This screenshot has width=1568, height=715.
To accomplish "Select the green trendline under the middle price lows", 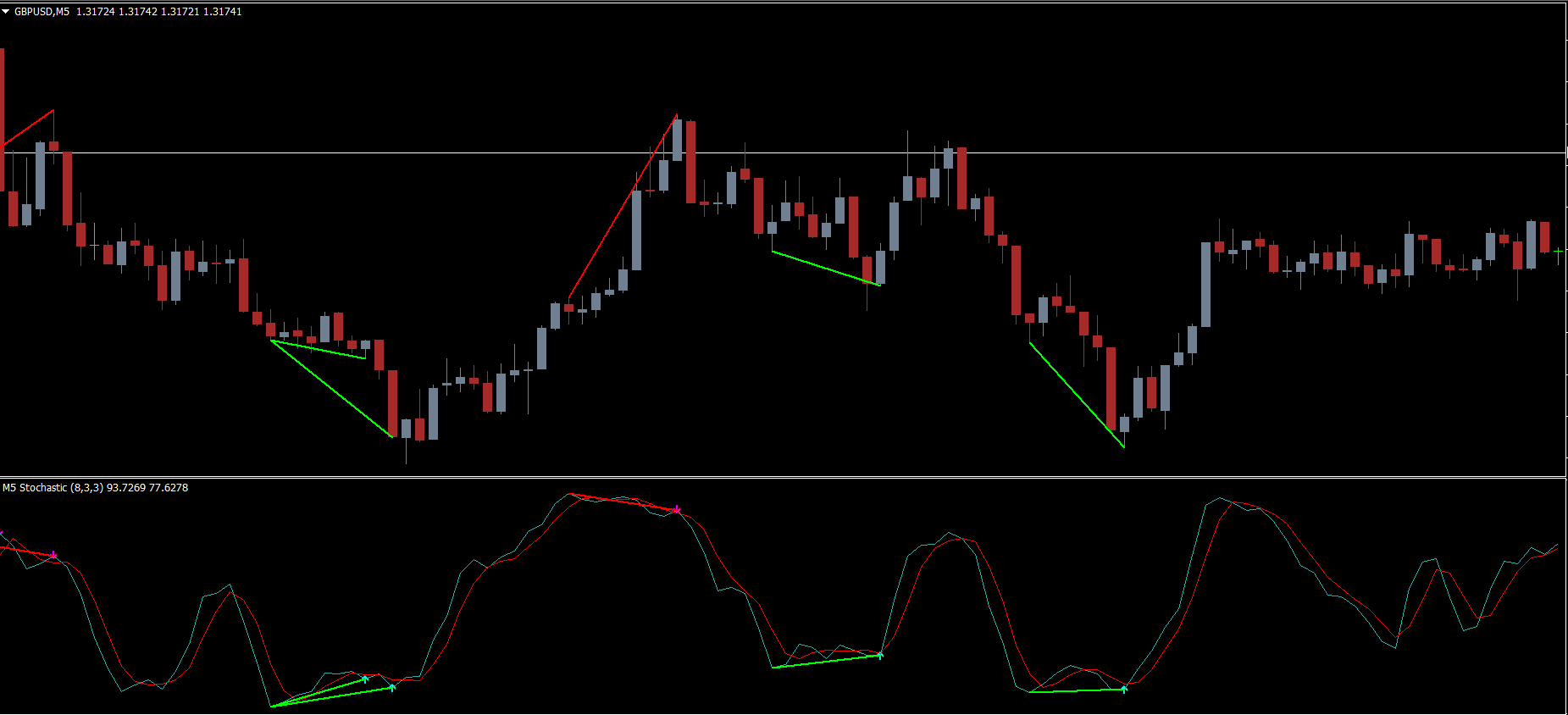I will (x=826, y=269).
